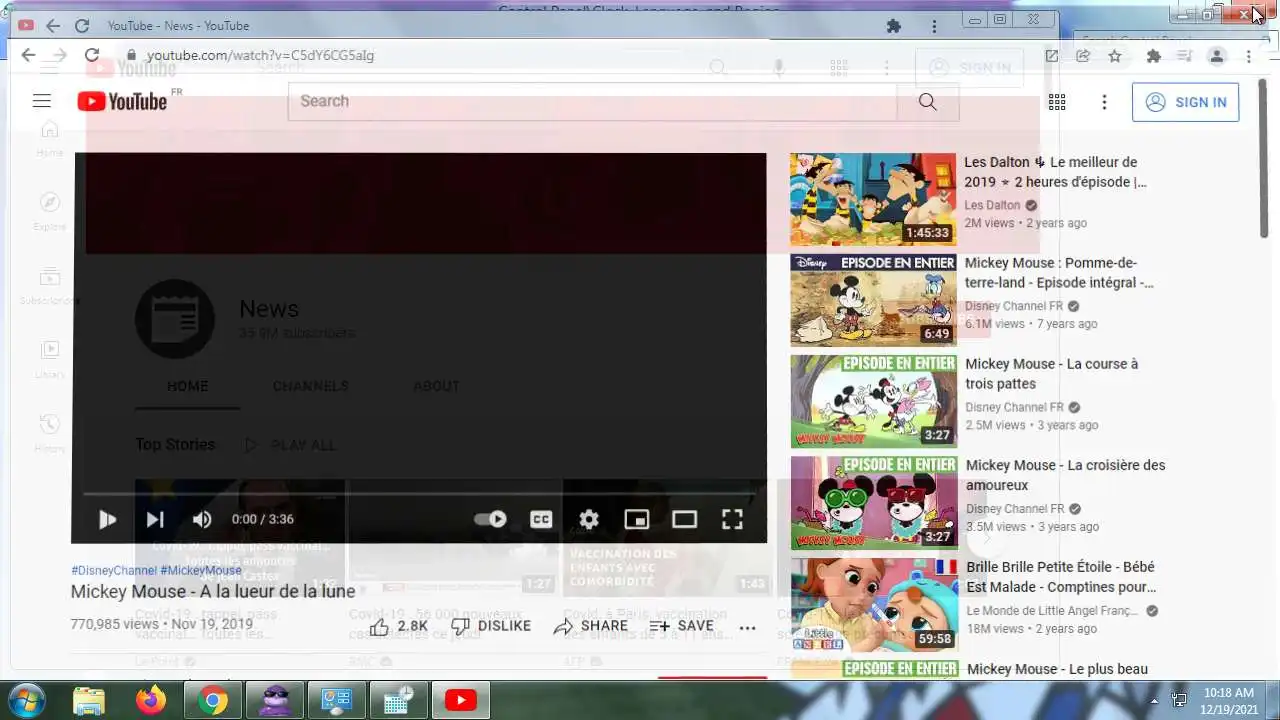Screen dimensions: 1280x720
Task: Go back in Chrome browser
Action: tap(28, 56)
